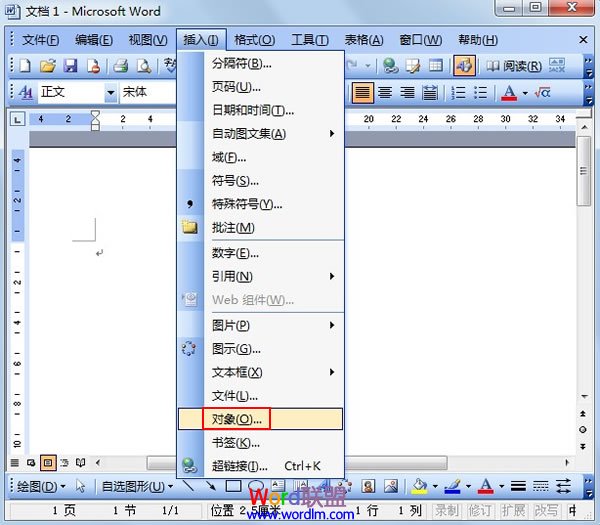Click the equation editor square-root icon

(x=542, y=92)
